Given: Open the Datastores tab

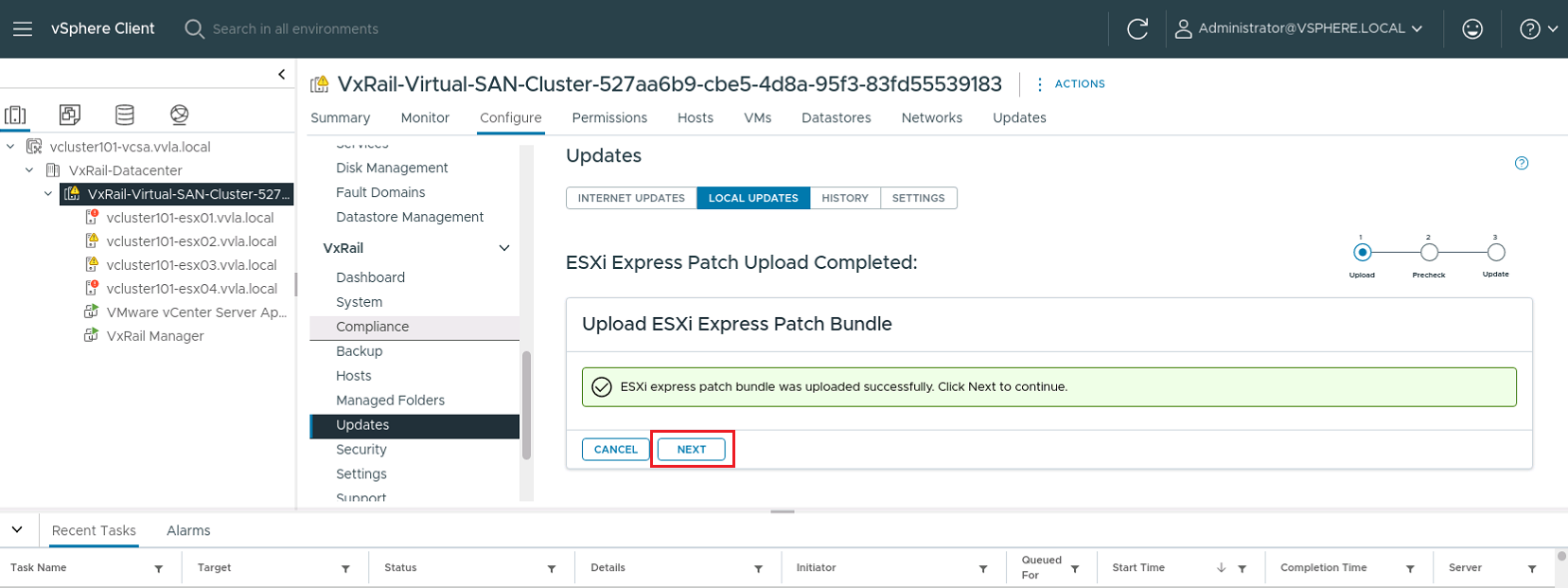Looking at the screenshot, I should tap(837, 118).
